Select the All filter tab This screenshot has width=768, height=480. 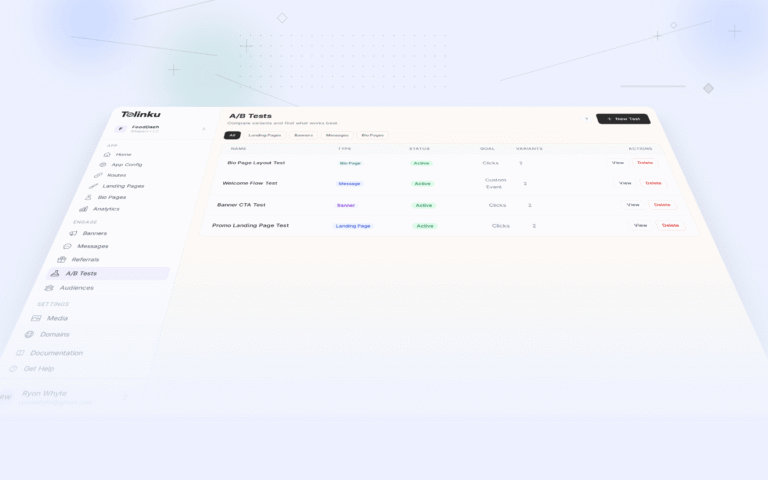232,135
